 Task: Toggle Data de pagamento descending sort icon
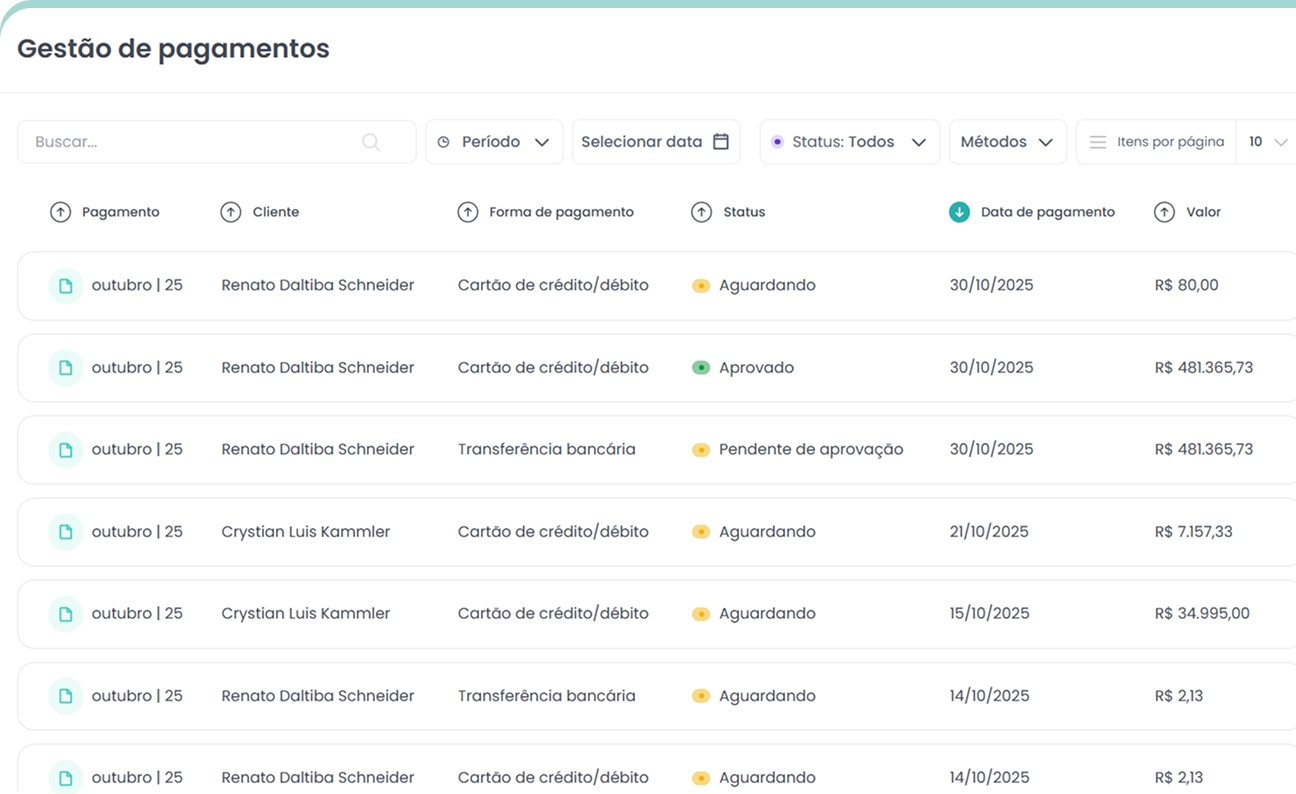[959, 212]
